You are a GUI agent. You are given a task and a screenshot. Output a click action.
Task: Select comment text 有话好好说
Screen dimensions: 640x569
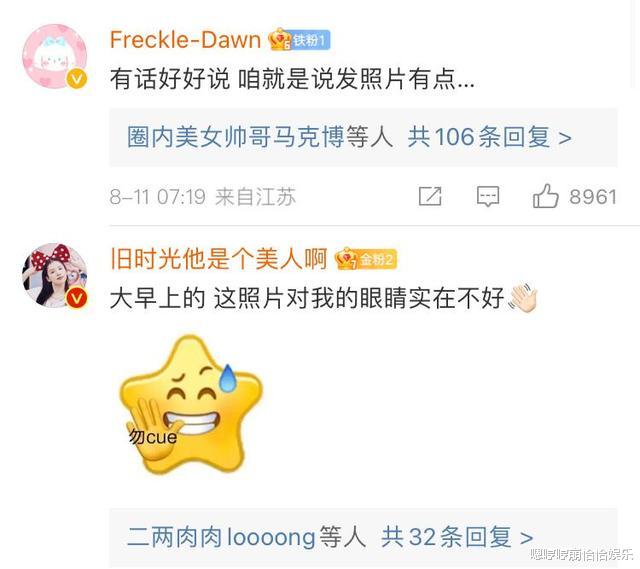point(170,79)
